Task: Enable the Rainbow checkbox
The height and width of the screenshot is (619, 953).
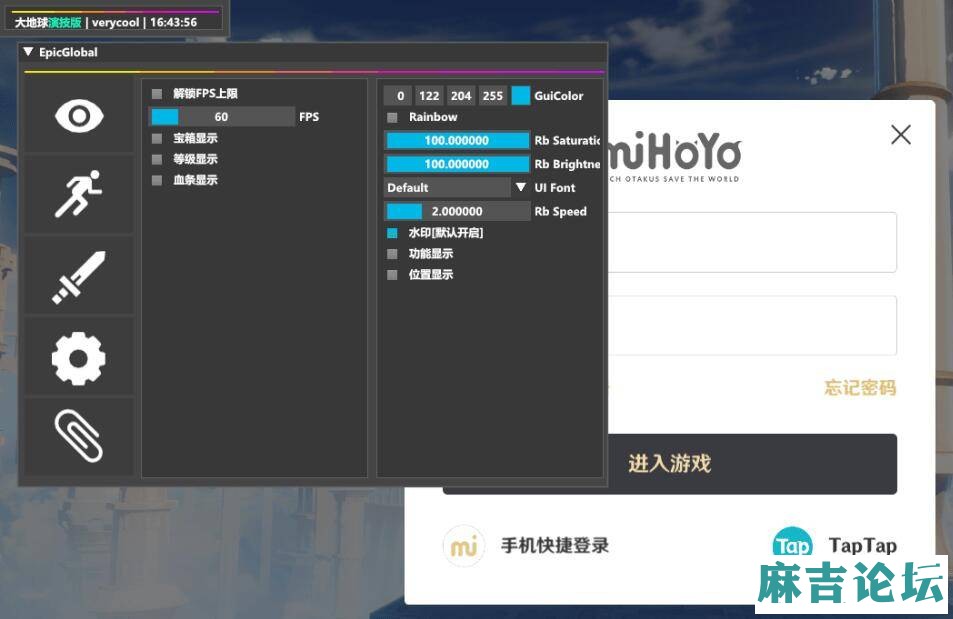Action: pyautogui.click(x=393, y=117)
